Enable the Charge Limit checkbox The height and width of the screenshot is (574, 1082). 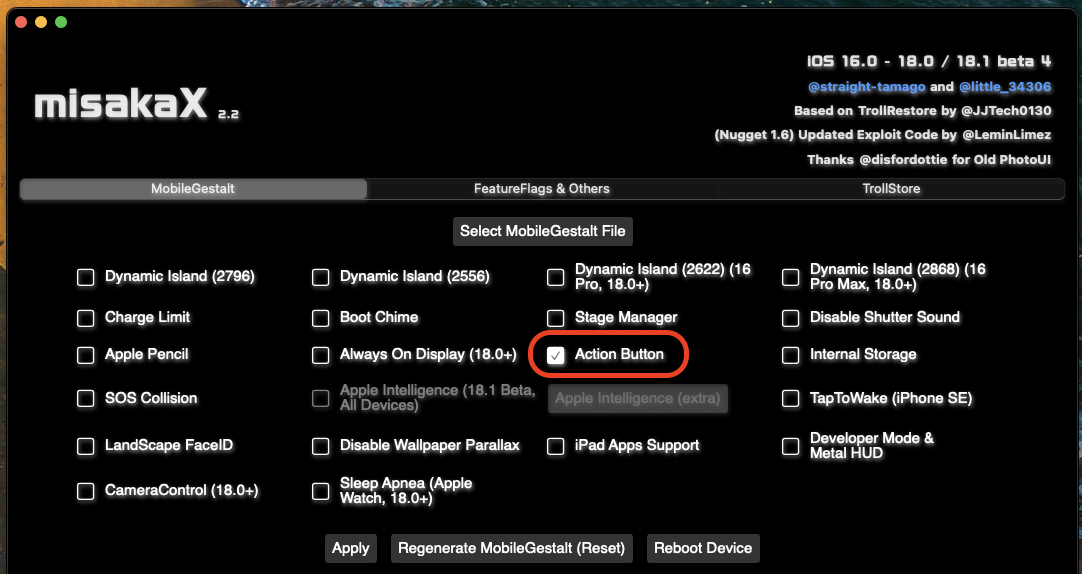click(x=86, y=318)
